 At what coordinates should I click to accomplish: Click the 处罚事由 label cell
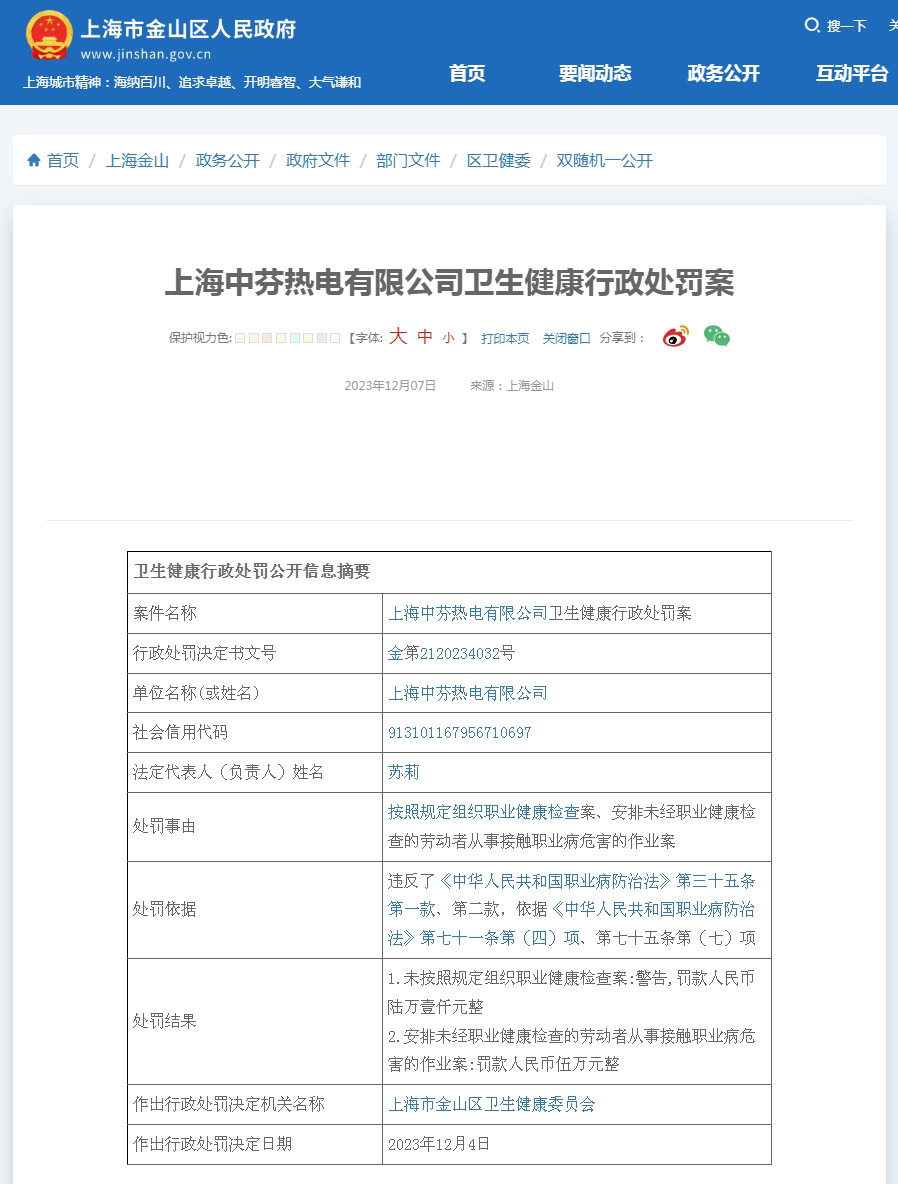point(255,827)
